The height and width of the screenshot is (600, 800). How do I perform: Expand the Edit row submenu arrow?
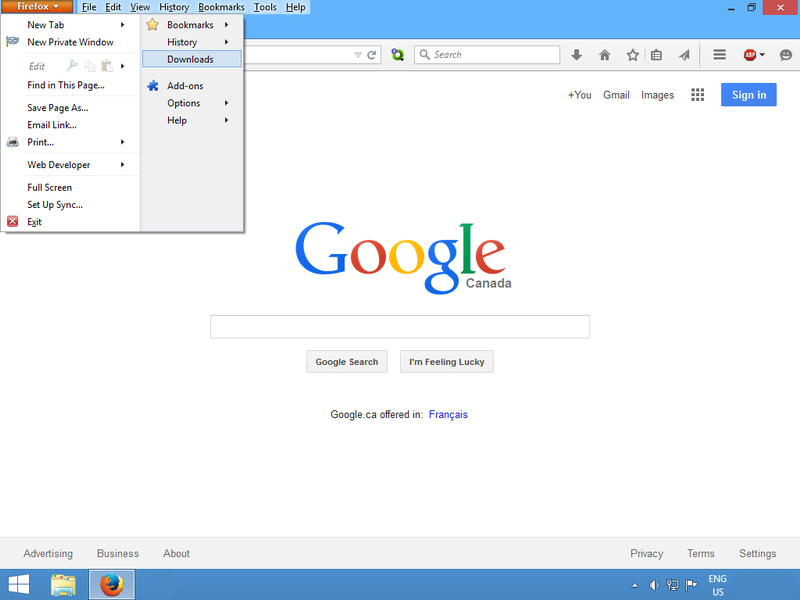point(122,66)
